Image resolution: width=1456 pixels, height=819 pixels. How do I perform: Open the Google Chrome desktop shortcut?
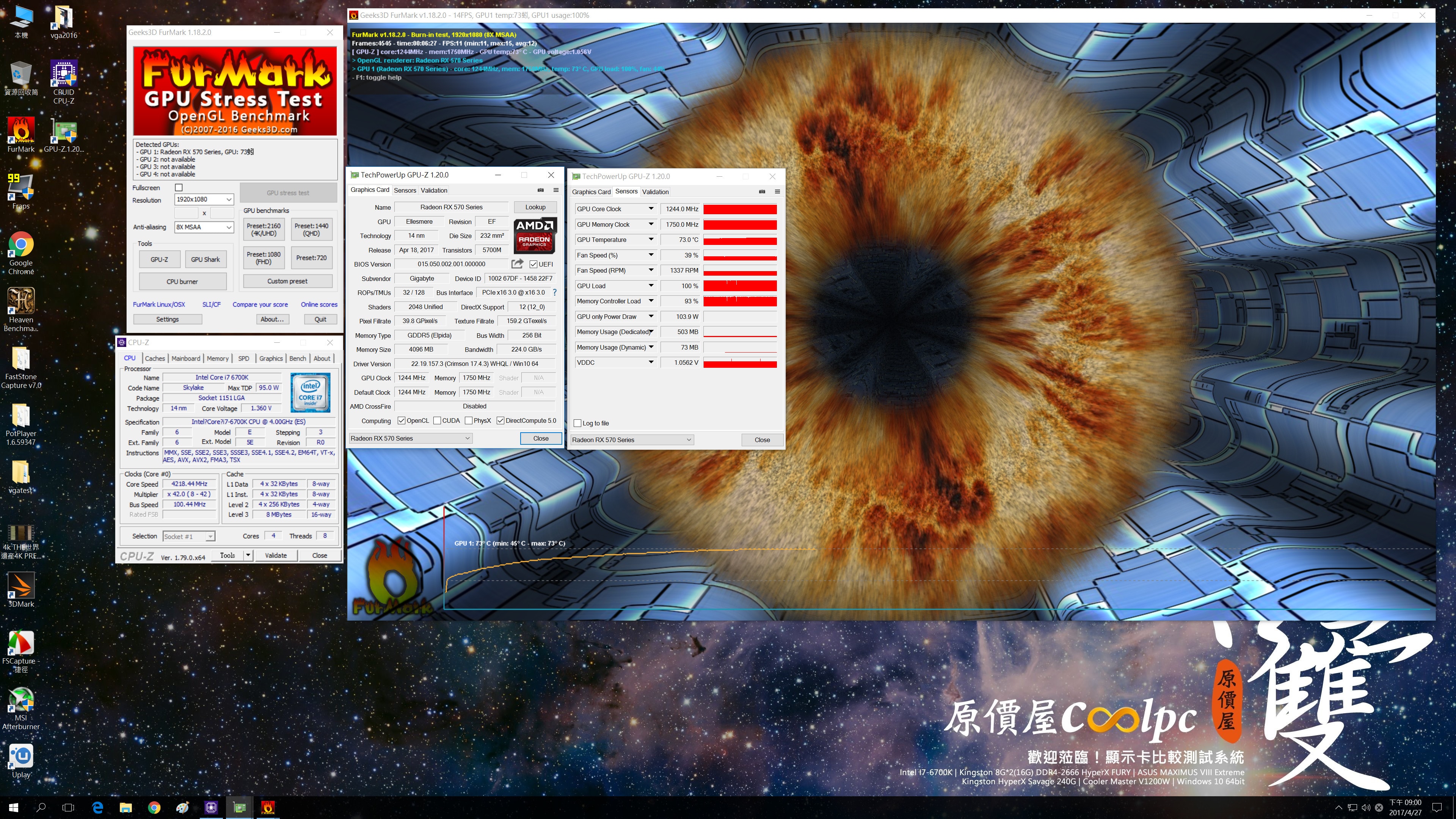click(x=21, y=253)
